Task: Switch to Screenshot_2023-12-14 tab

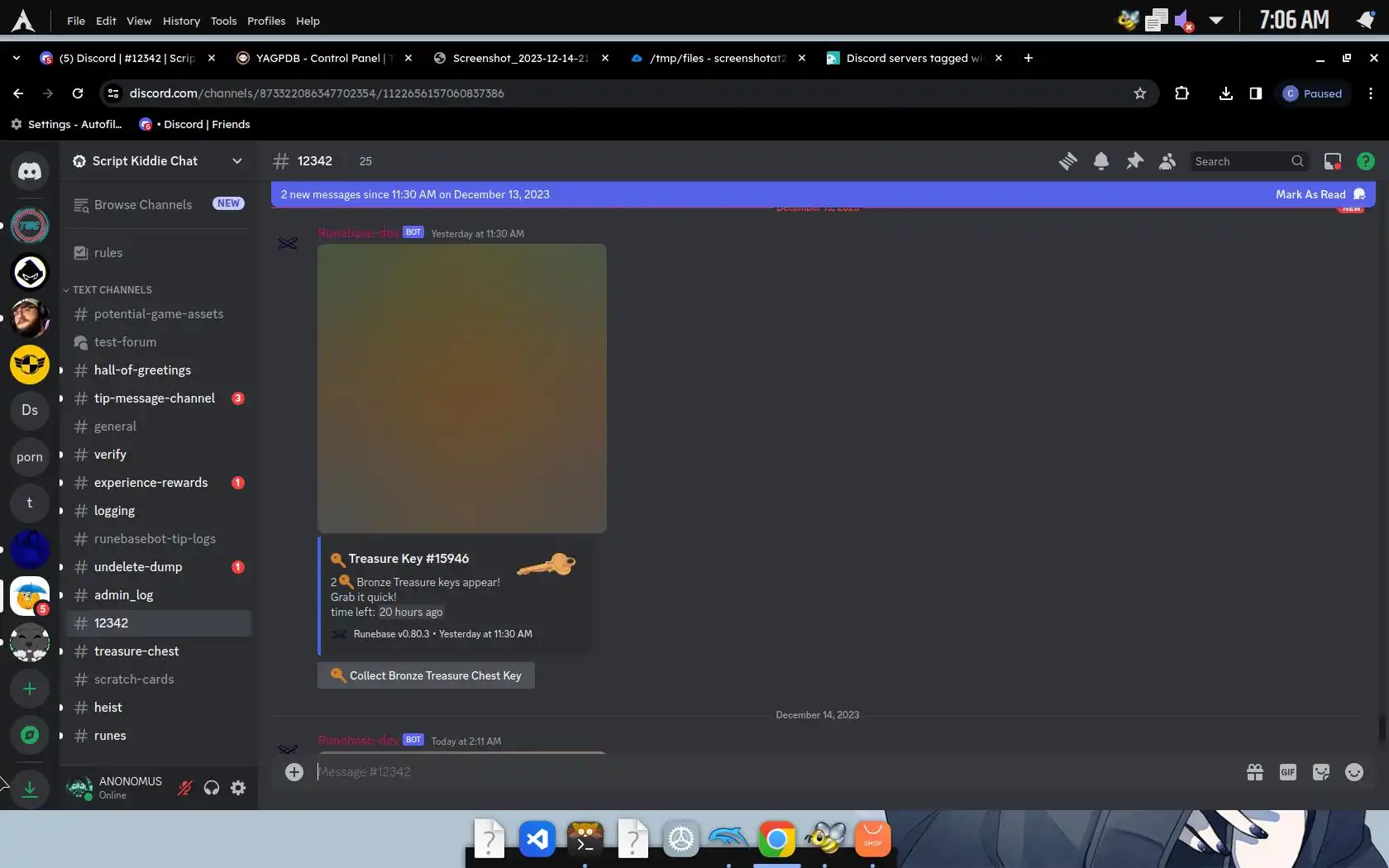Action: point(521,58)
